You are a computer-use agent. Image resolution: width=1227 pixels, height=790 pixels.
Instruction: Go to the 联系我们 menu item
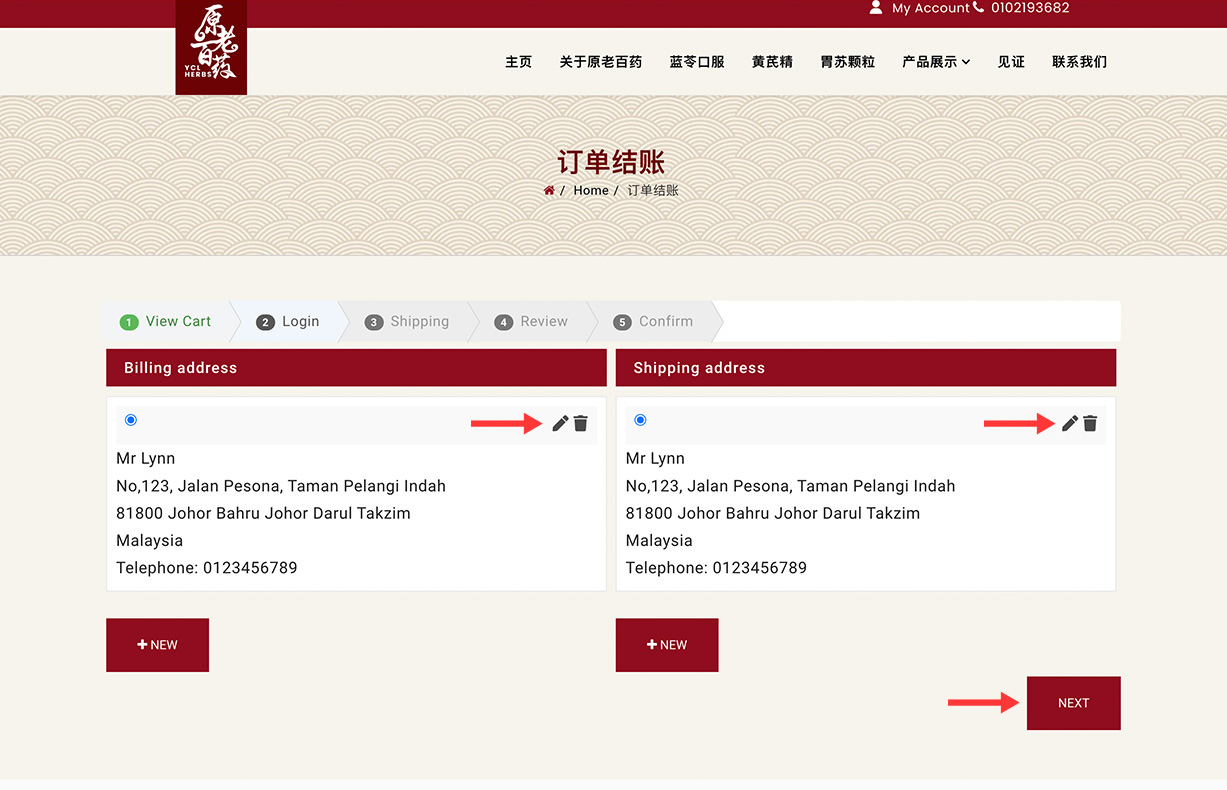click(x=1079, y=62)
